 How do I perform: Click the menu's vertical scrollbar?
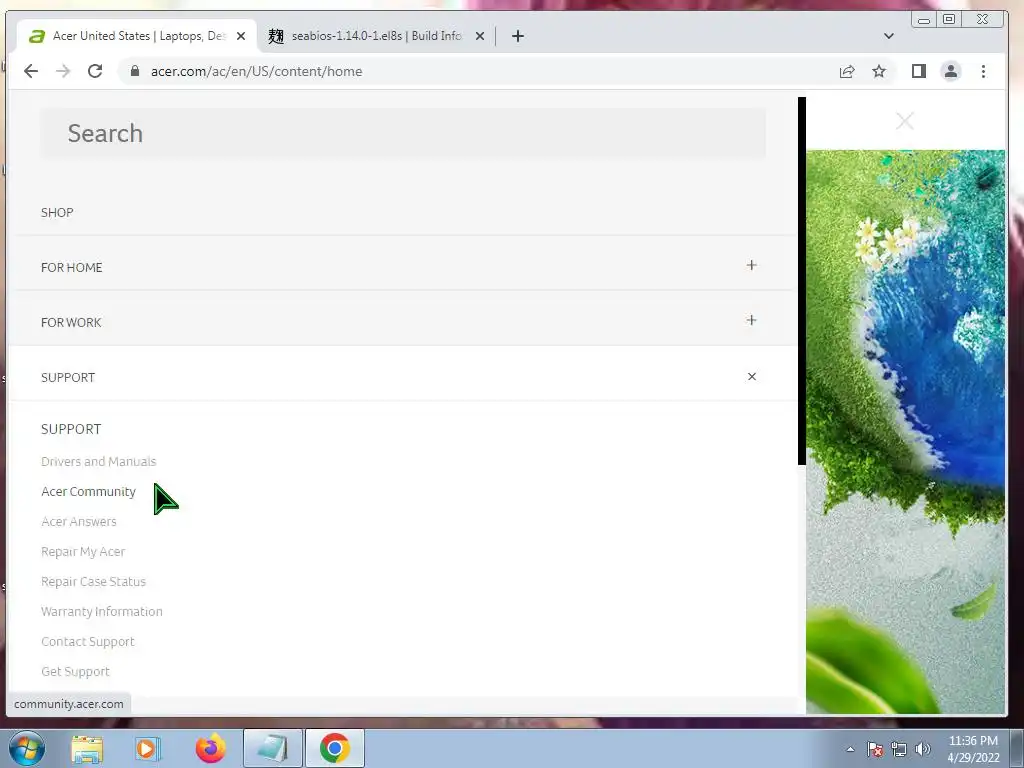click(802, 281)
